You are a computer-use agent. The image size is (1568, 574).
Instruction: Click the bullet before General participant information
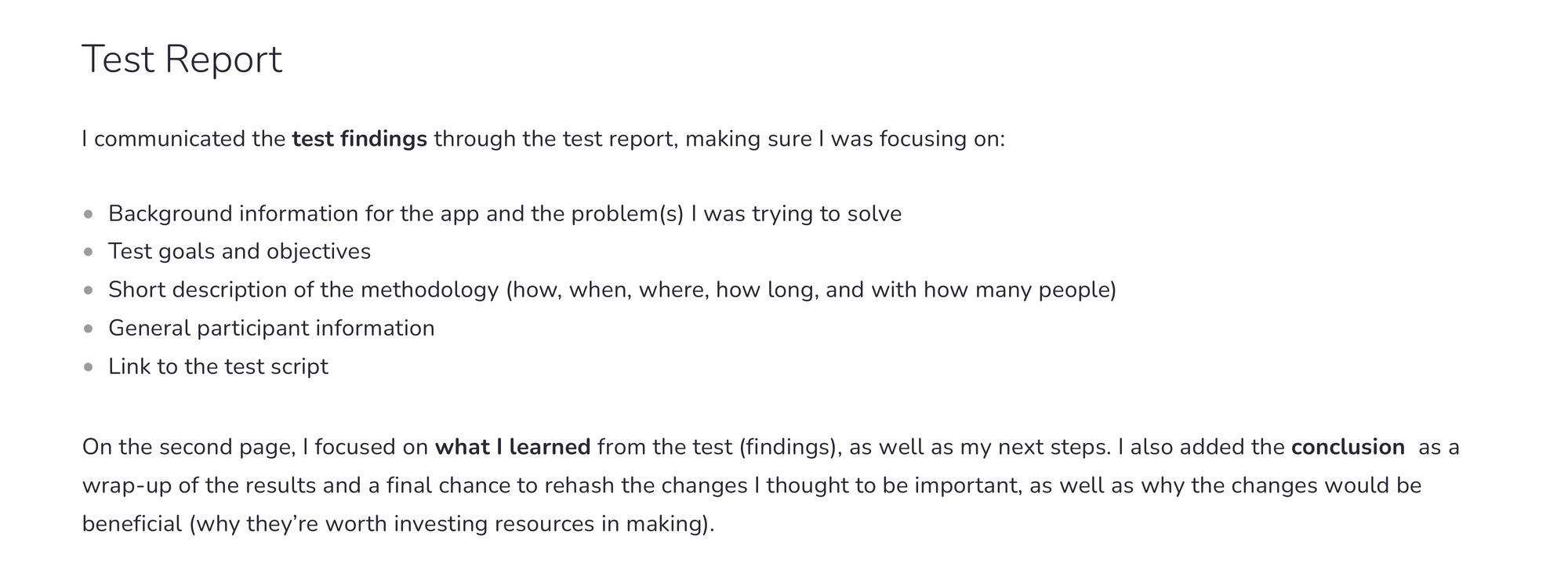(89, 329)
